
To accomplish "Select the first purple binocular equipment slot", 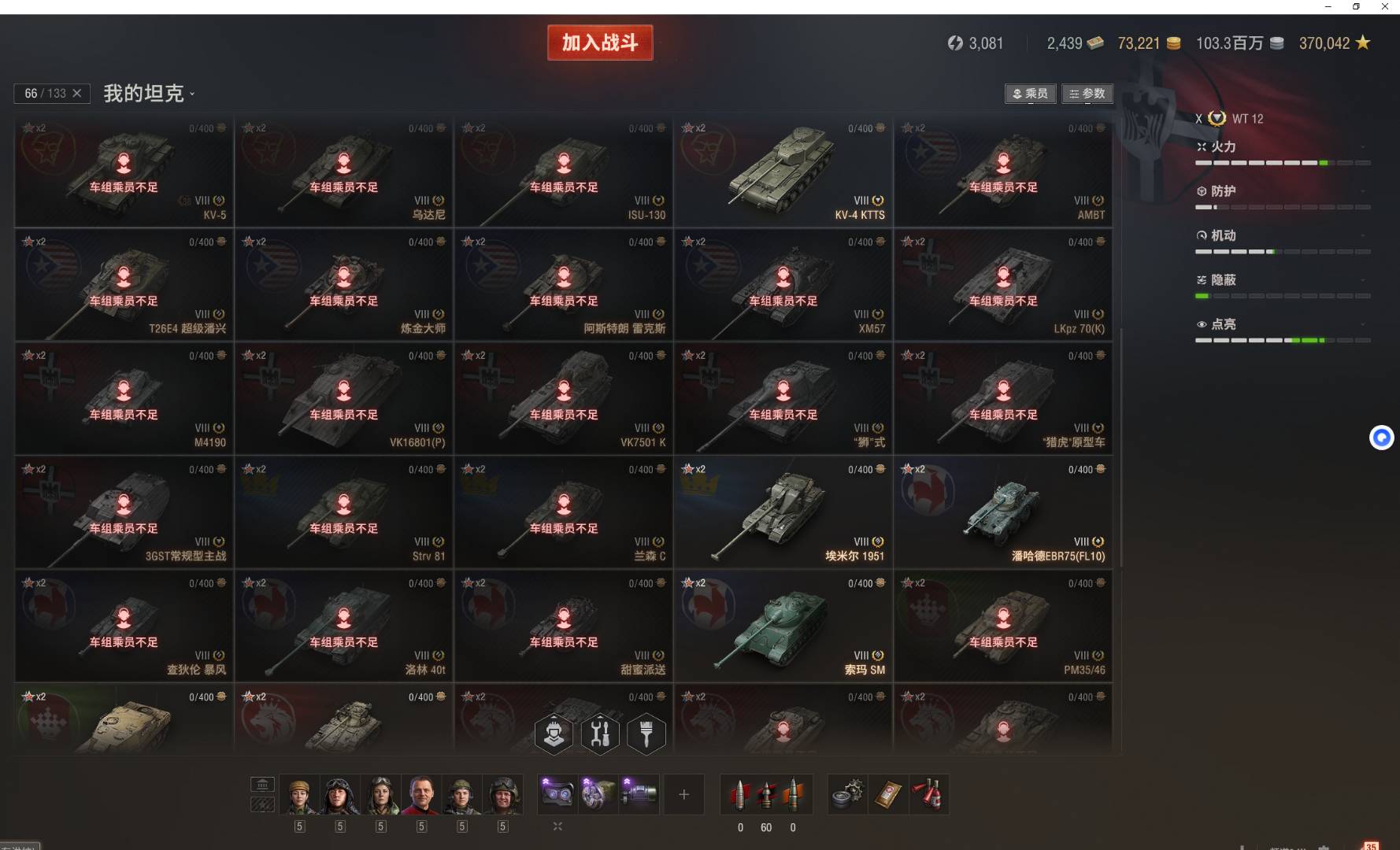I will [x=557, y=794].
